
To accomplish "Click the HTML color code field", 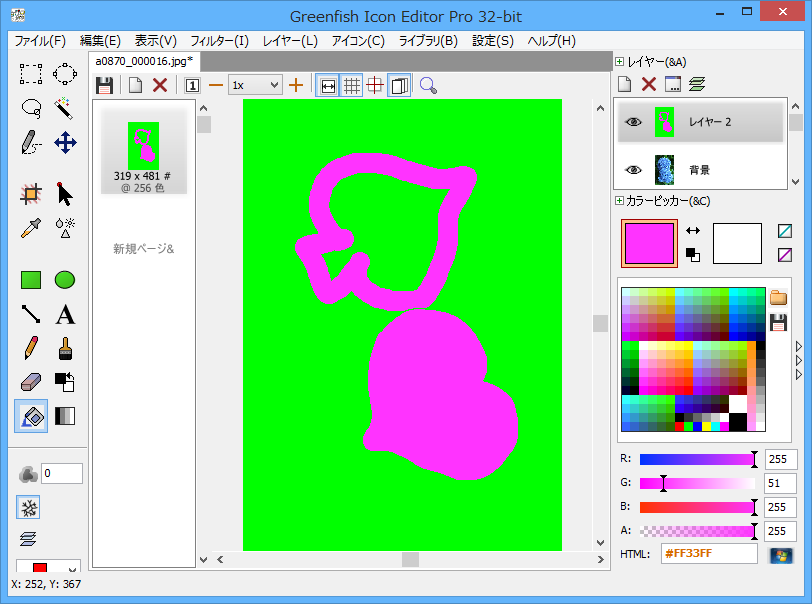I will coord(708,554).
